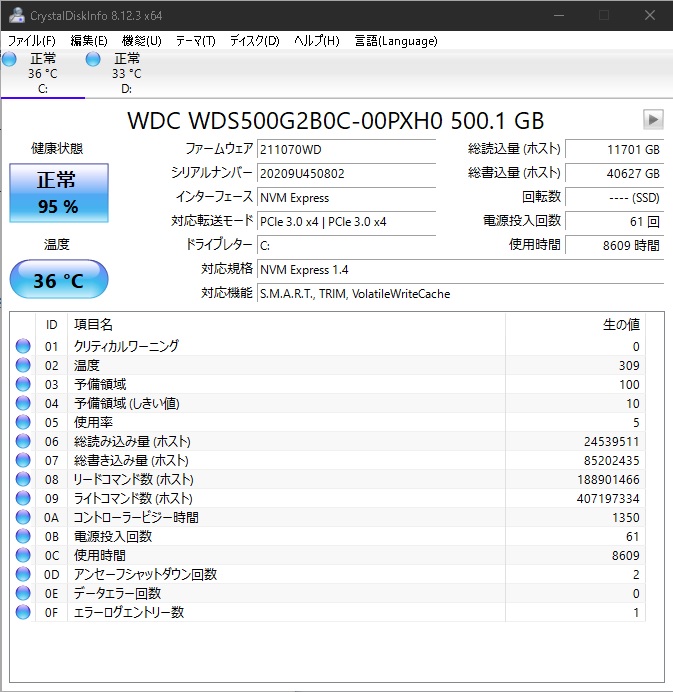
Task: Click the drive letter field C:
Action: 346,245
